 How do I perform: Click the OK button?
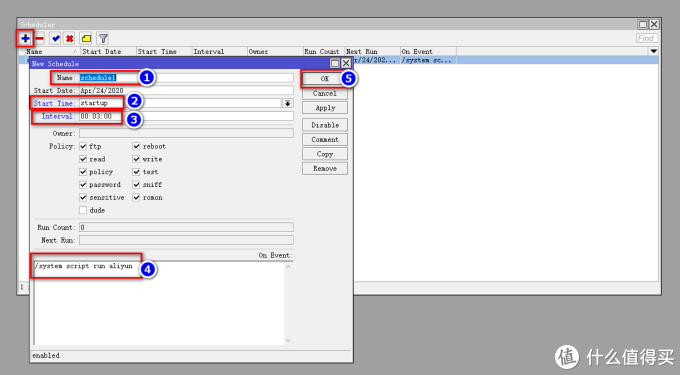[324, 78]
